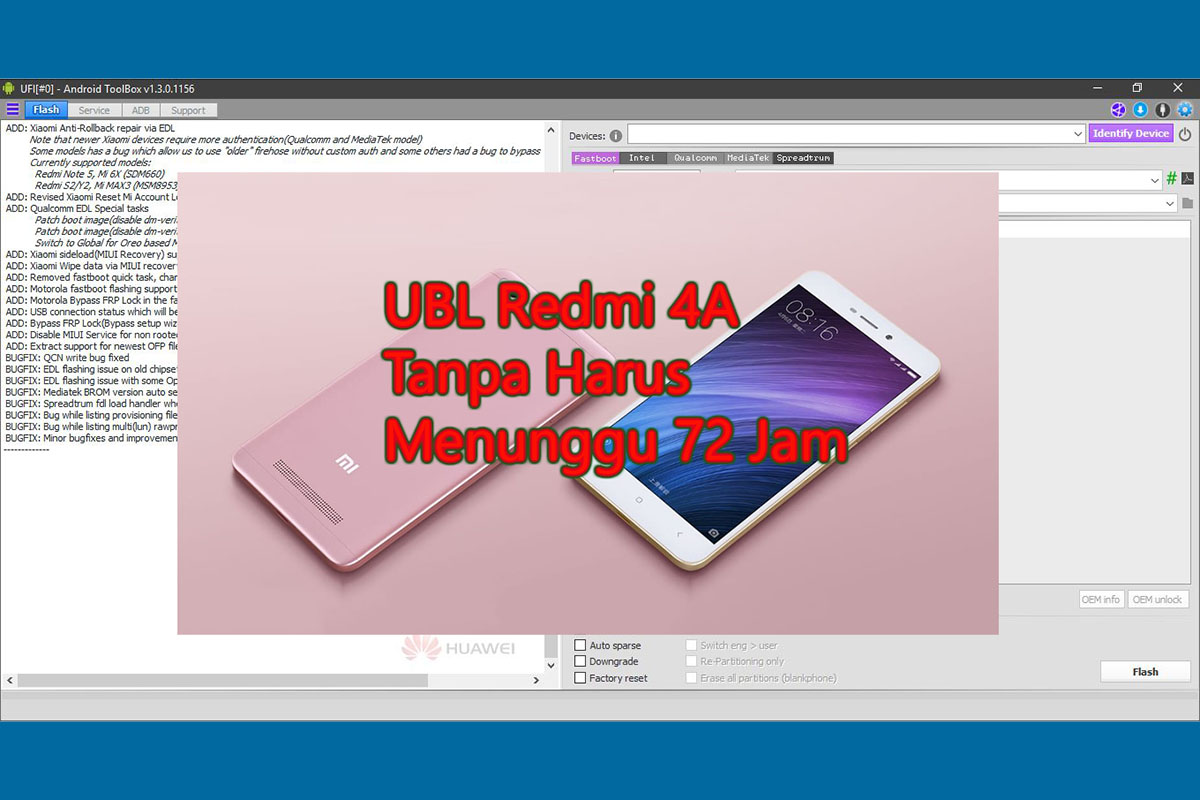Click the power icon beside Identify Device
The width and height of the screenshot is (1200, 800).
coord(1185,134)
